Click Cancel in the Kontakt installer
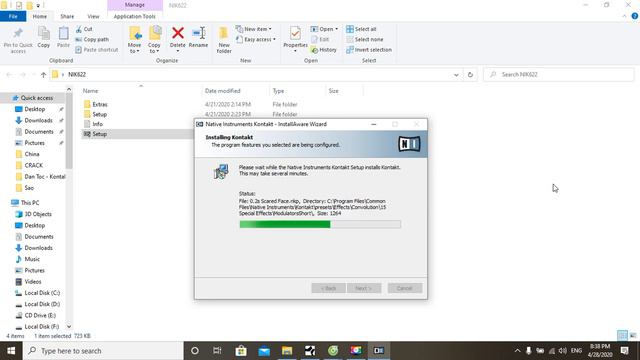The height and width of the screenshot is (360, 640). click(x=404, y=288)
